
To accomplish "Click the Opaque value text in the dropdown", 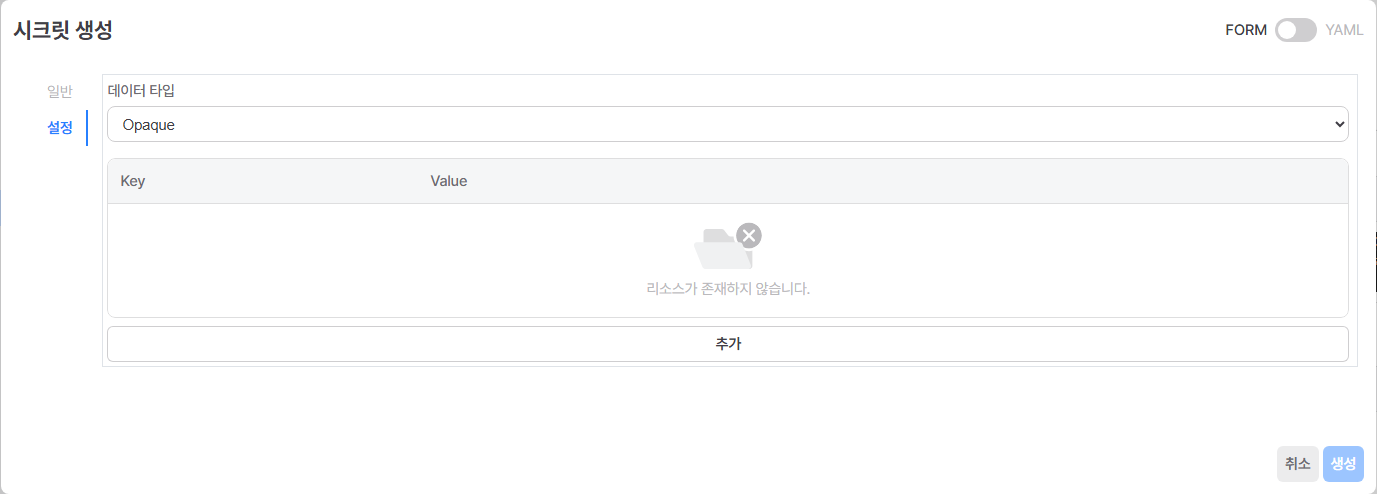I will coord(149,125).
